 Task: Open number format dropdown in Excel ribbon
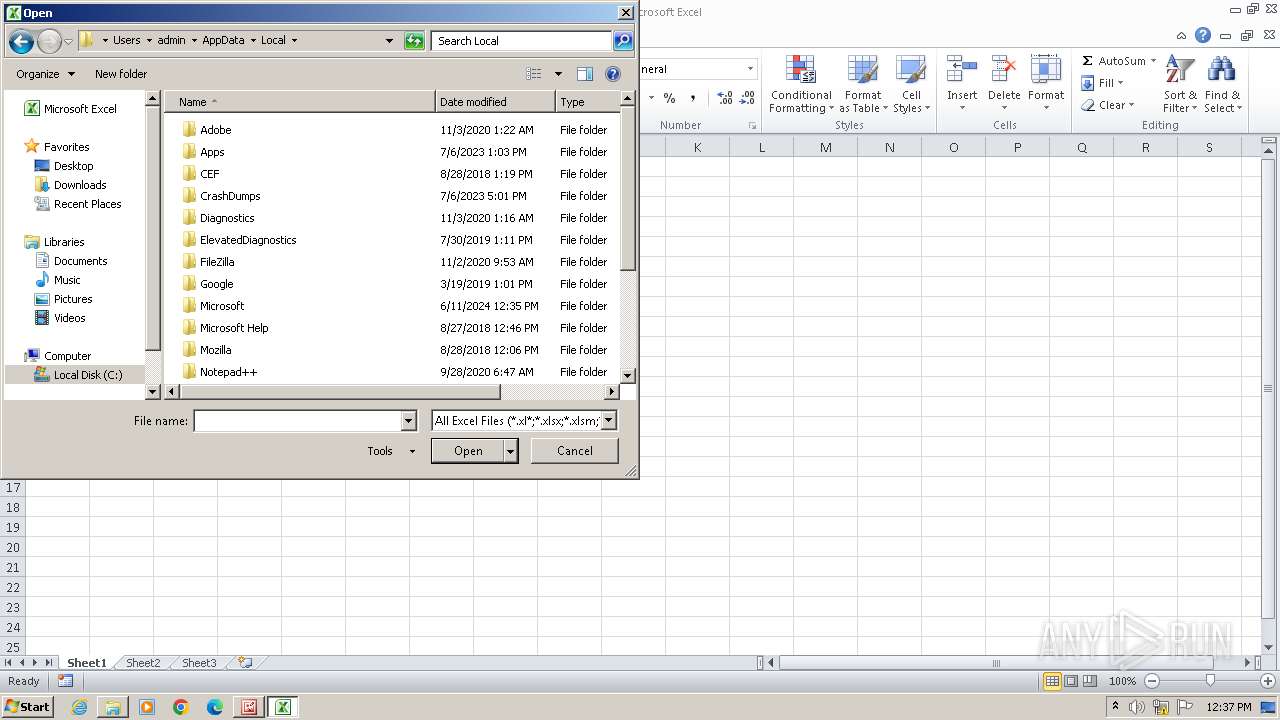pyautogui.click(x=750, y=69)
